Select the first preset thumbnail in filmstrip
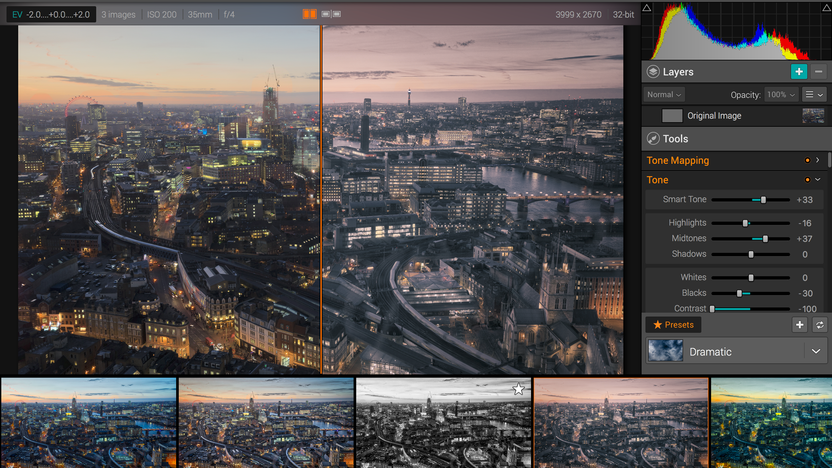 click(88, 423)
